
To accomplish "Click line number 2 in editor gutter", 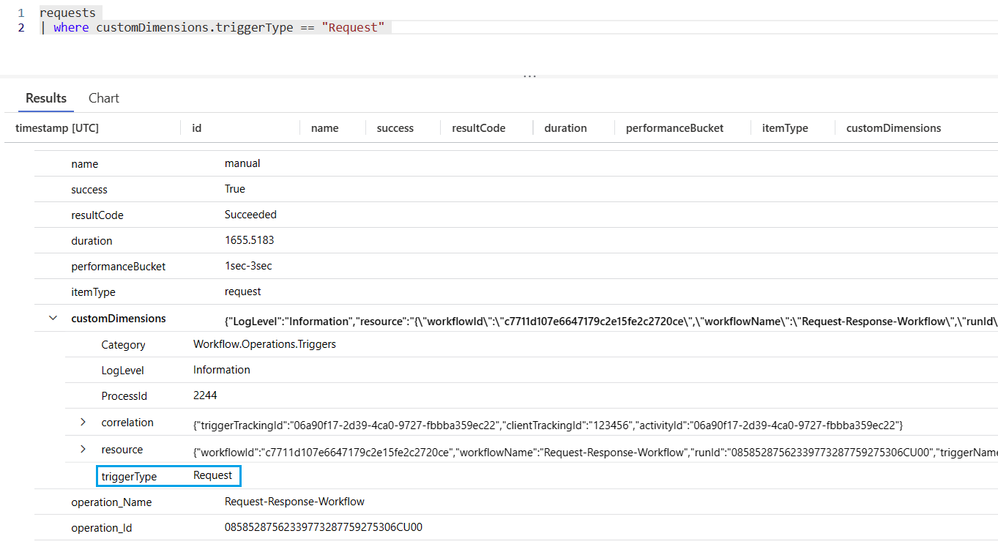I will tap(21, 27).
